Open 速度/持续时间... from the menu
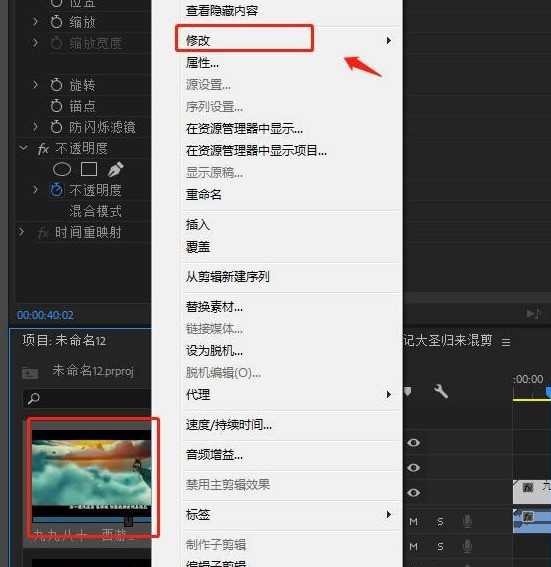This screenshot has width=551, height=567. (x=228, y=425)
